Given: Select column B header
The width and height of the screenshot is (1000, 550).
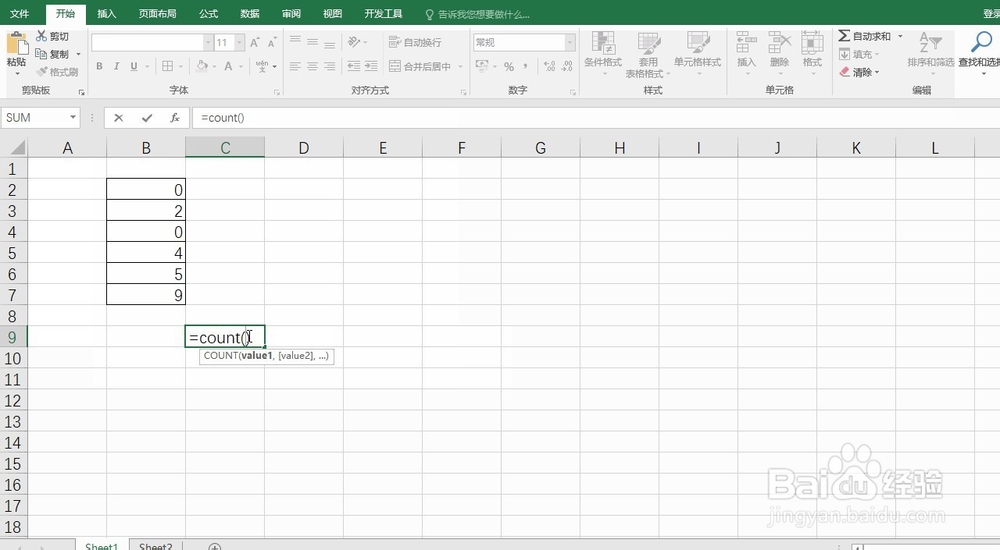Looking at the screenshot, I should click(146, 148).
